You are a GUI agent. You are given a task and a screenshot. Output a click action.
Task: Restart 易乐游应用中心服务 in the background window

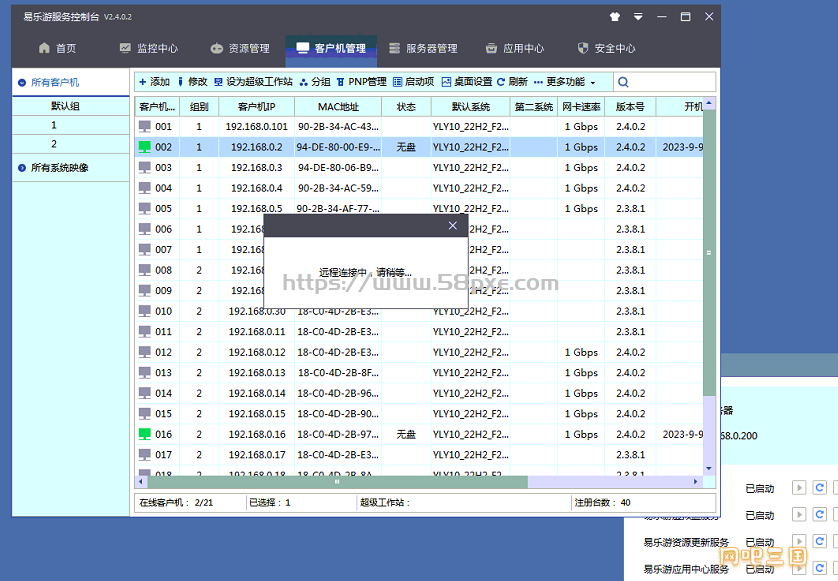coord(819,568)
